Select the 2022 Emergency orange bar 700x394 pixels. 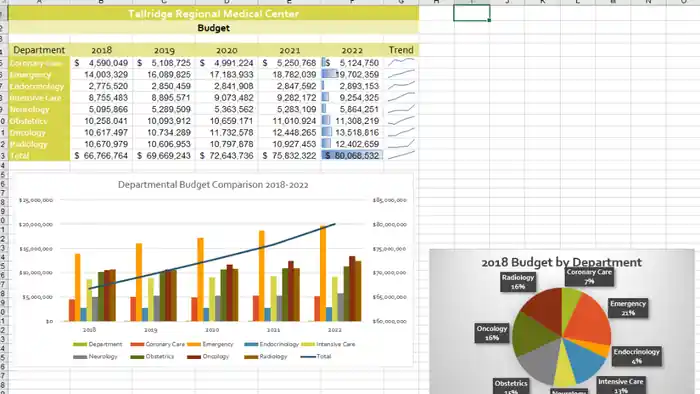click(323, 274)
